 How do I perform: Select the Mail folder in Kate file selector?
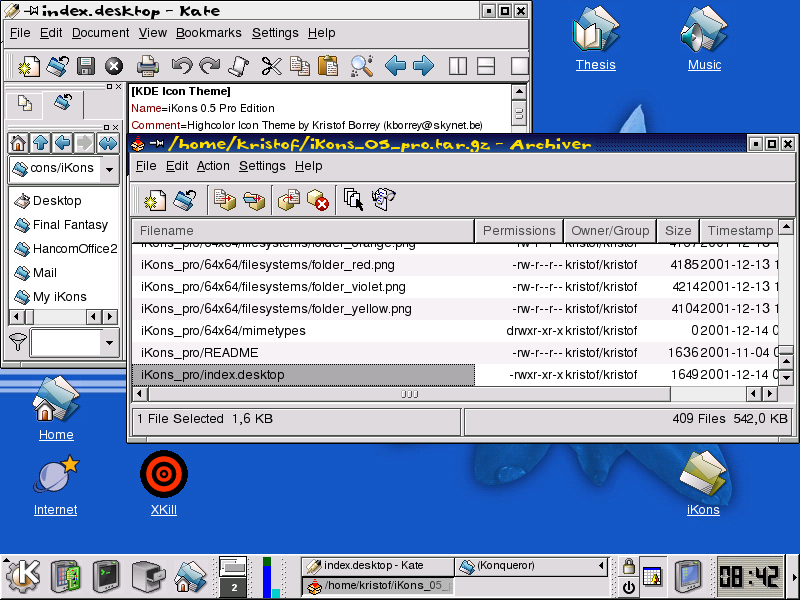tap(36, 272)
